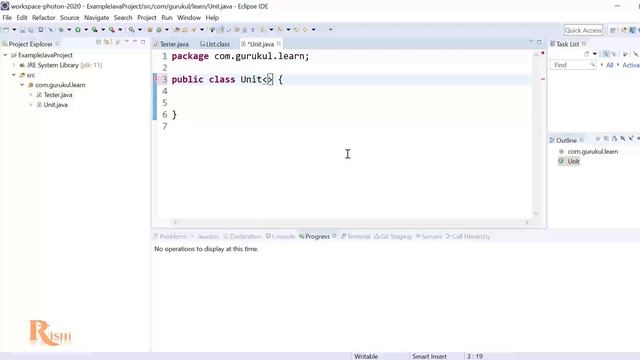Maximize the Project Explorer panel
The width and height of the screenshot is (640, 360).
[x=143, y=42]
